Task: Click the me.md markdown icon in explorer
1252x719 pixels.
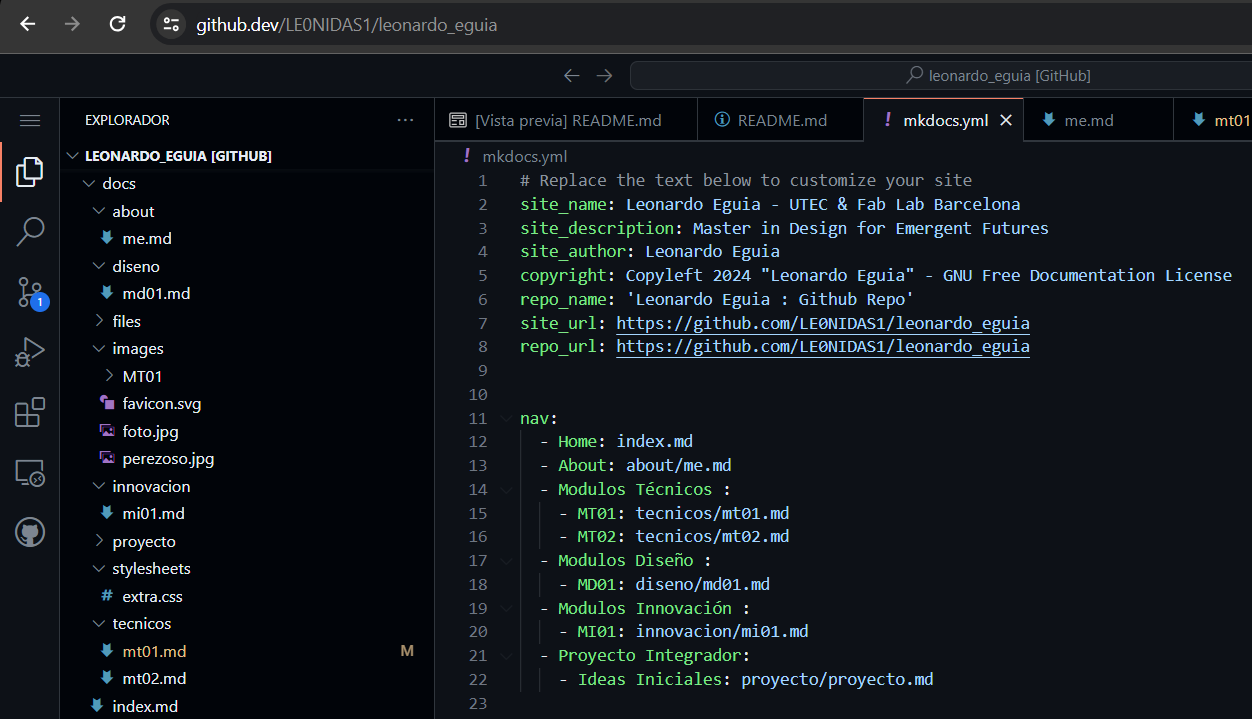Action: pos(107,238)
